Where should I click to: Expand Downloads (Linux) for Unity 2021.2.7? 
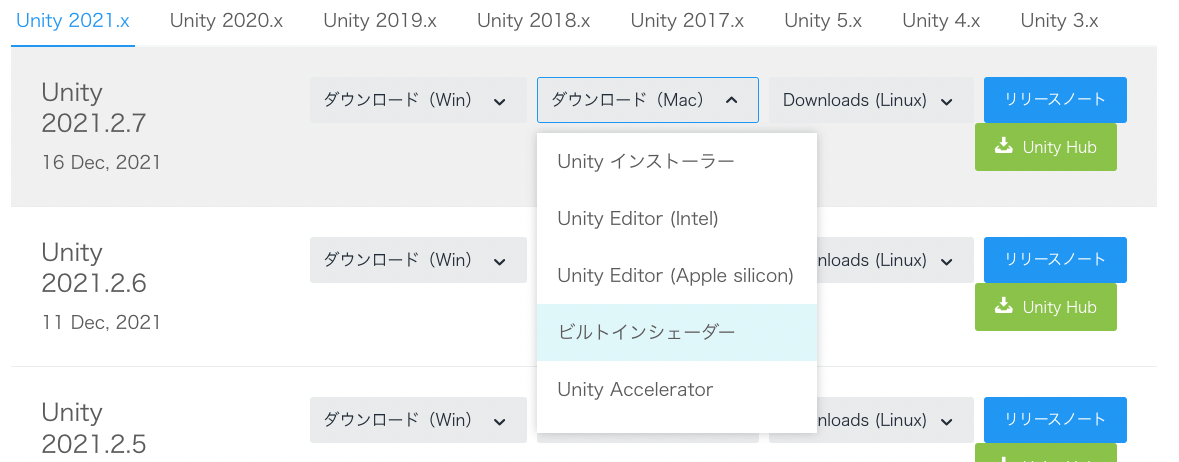pyautogui.click(x=871, y=100)
